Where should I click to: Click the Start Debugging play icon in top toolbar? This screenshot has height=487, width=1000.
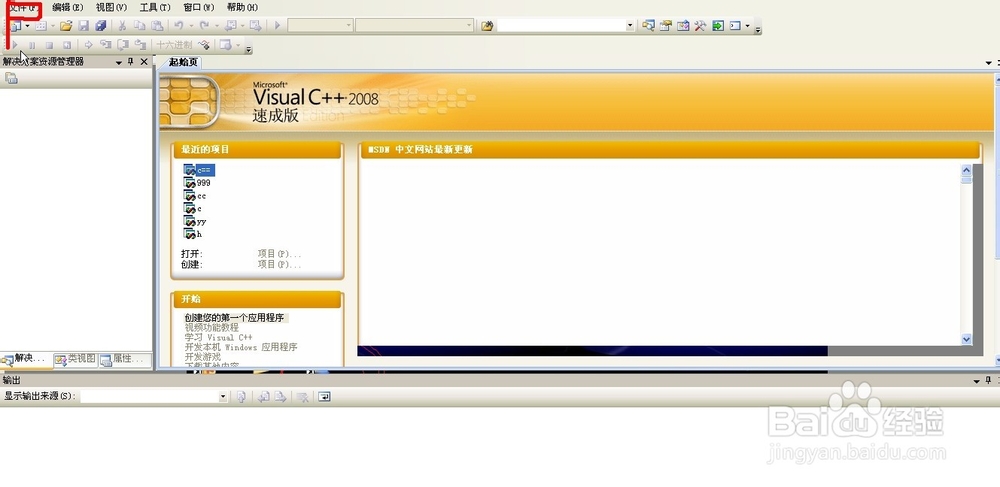277,26
